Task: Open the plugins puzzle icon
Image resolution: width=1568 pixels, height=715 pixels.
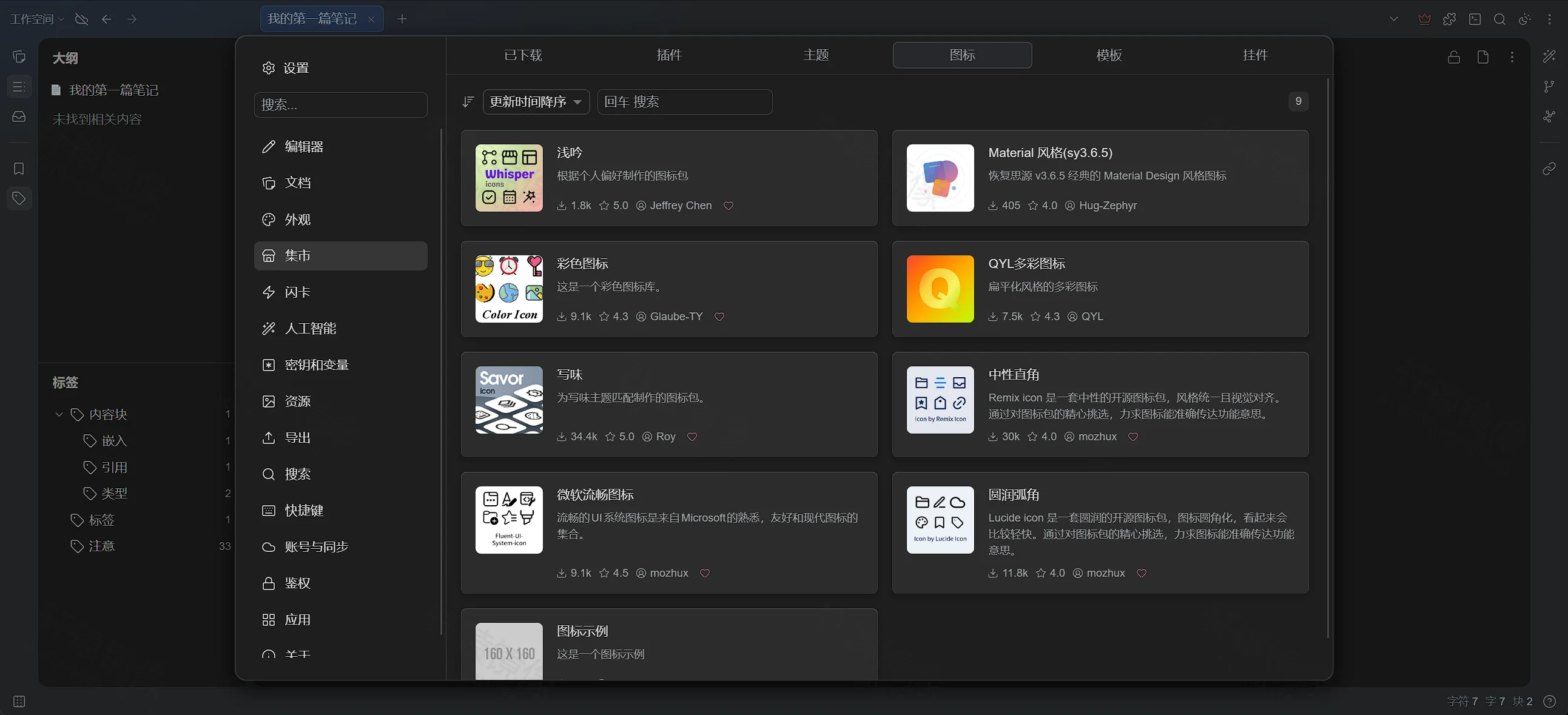Action: (x=1449, y=19)
